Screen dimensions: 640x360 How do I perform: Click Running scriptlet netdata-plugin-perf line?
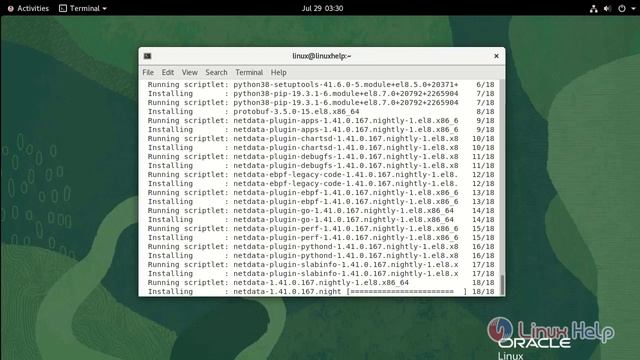tap(321, 228)
